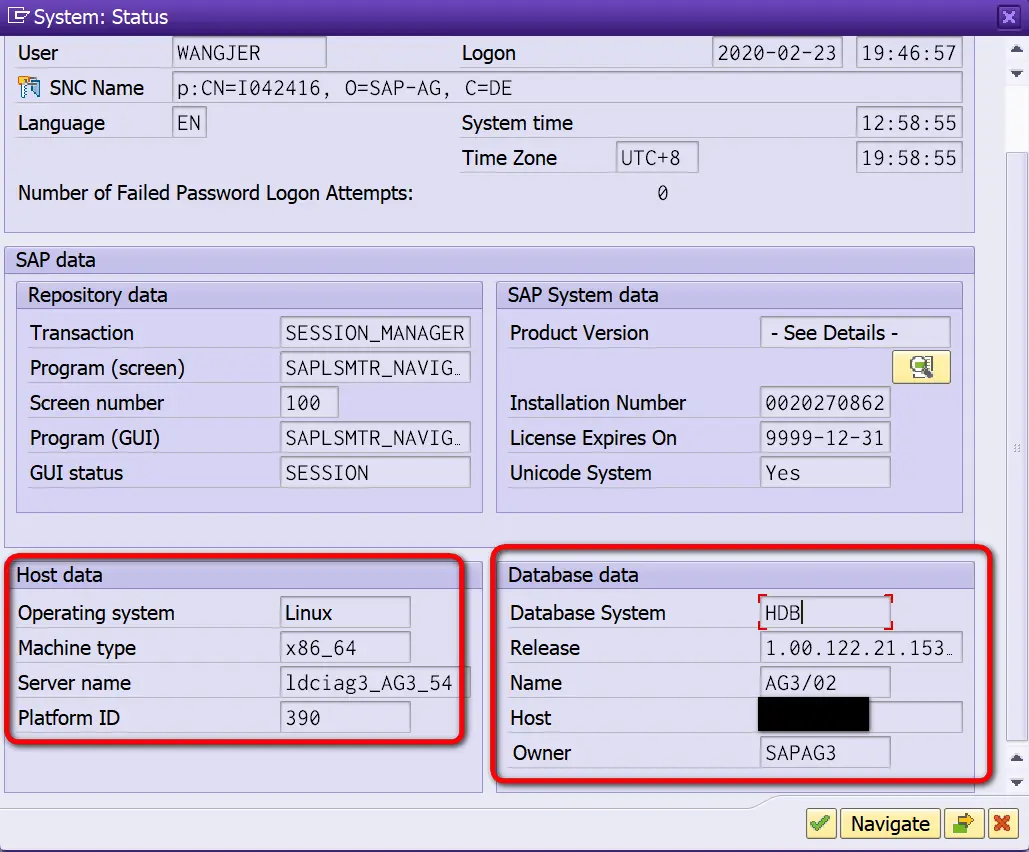Select the User field WANGJER
The image size is (1029, 852).
pyautogui.click(x=249, y=53)
